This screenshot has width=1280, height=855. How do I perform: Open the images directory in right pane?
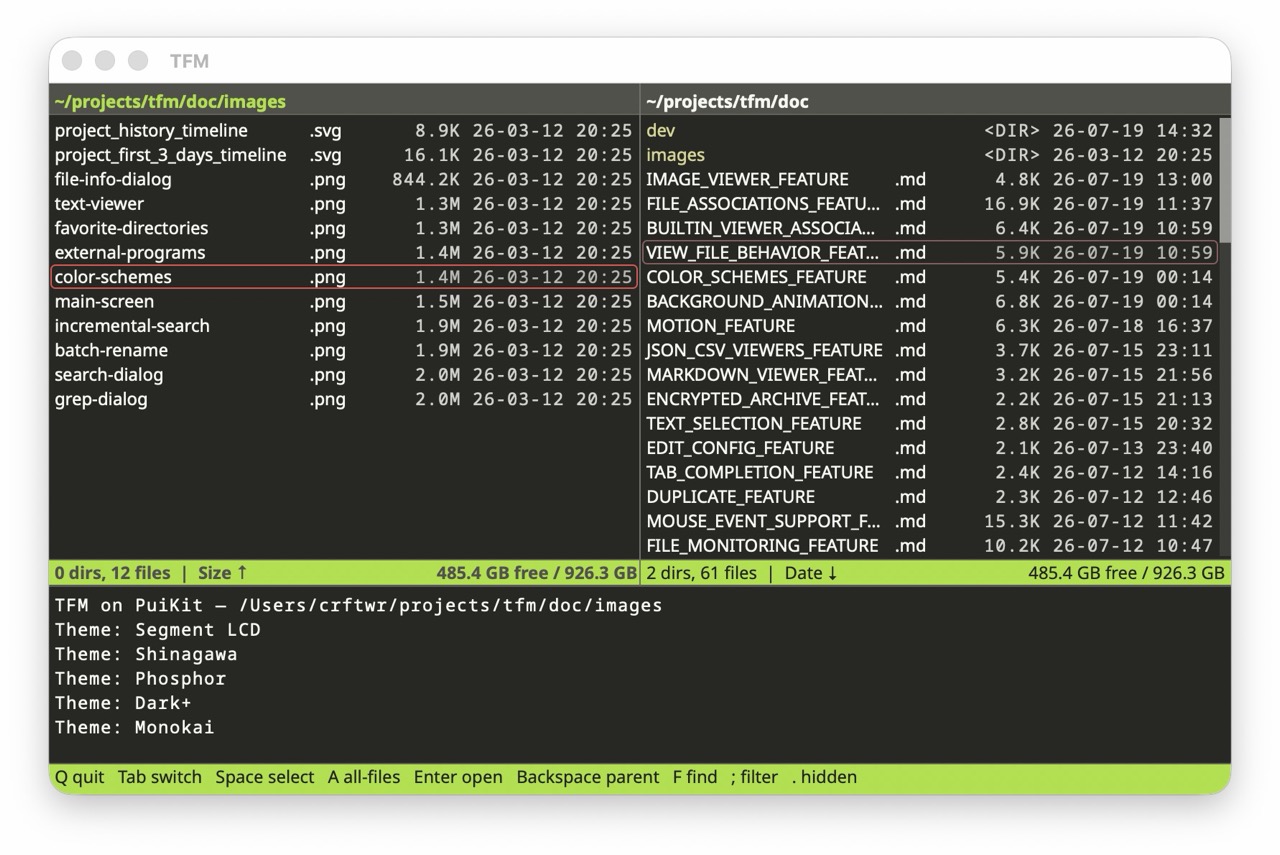click(x=930, y=155)
